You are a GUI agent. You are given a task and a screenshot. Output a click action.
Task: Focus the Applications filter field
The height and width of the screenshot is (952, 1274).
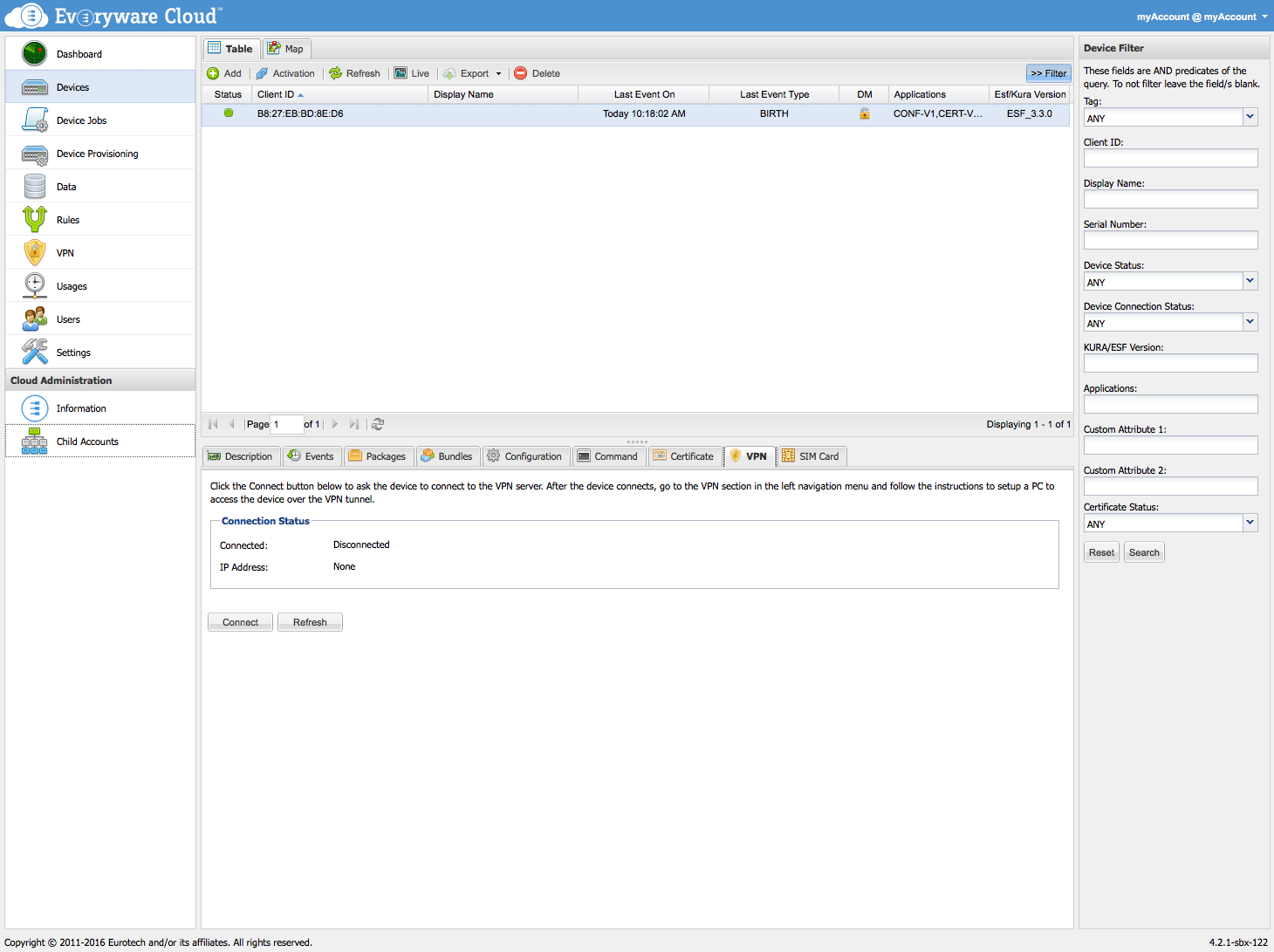click(x=1170, y=404)
